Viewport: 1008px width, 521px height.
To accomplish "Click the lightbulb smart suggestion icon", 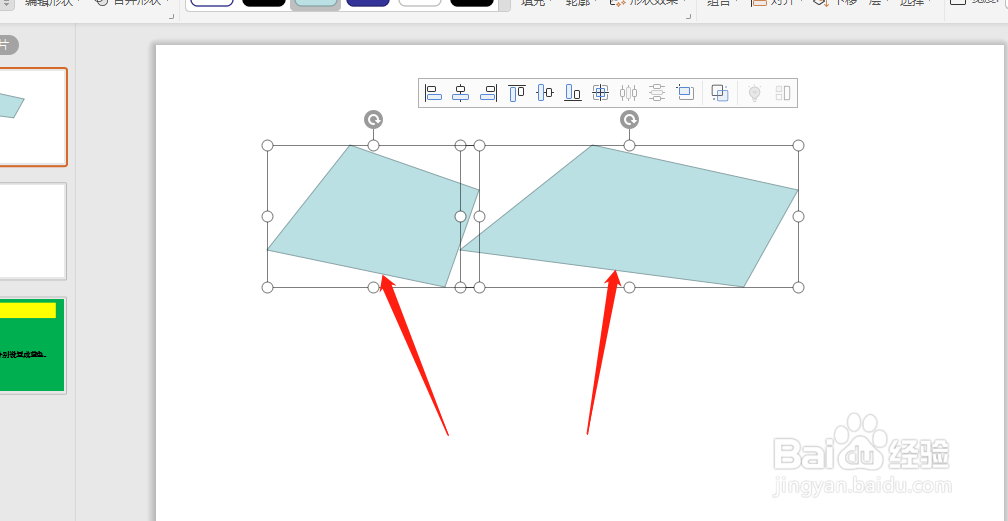I will pyautogui.click(x=755, y=93).
